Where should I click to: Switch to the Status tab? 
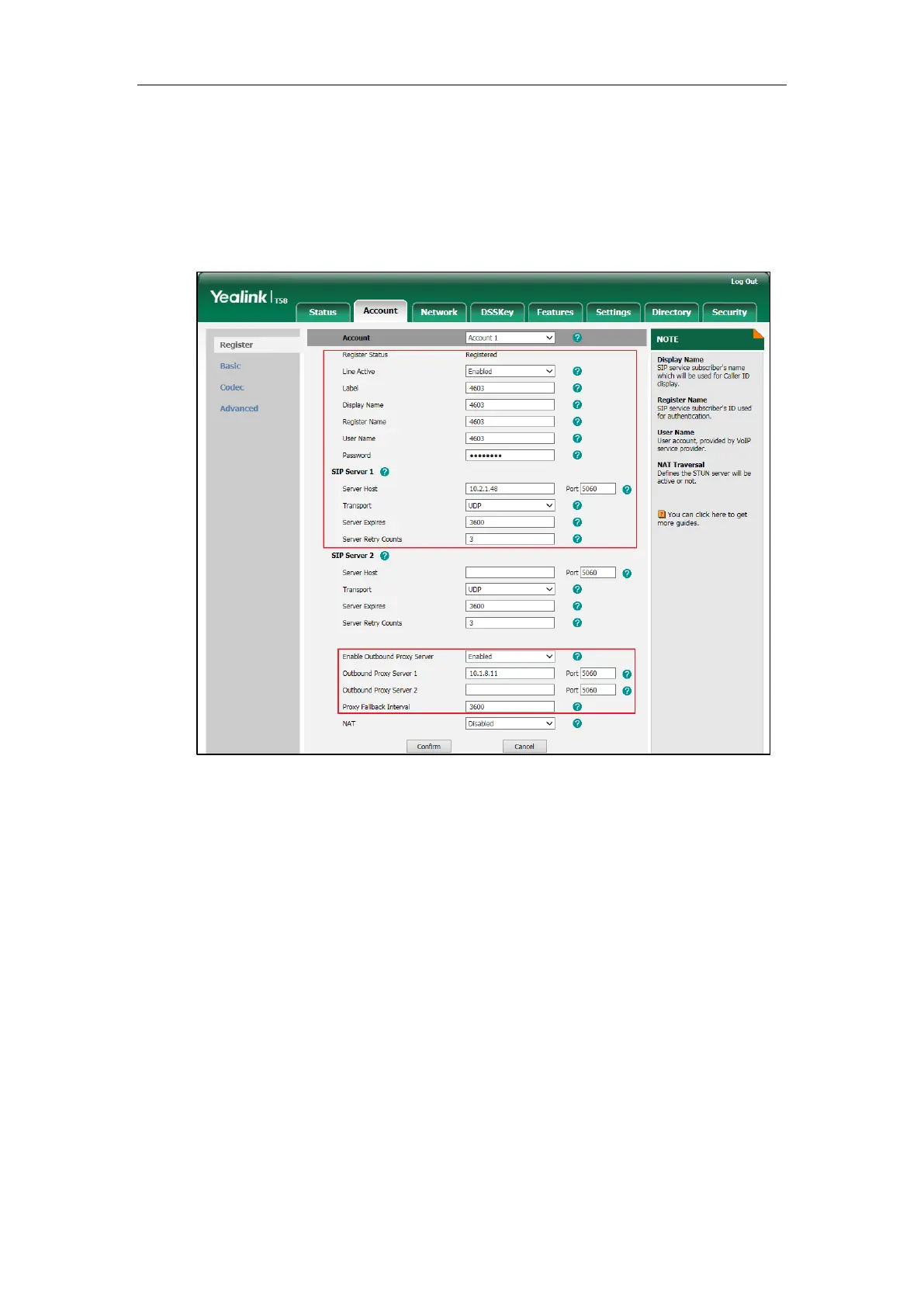pos(323,312)
